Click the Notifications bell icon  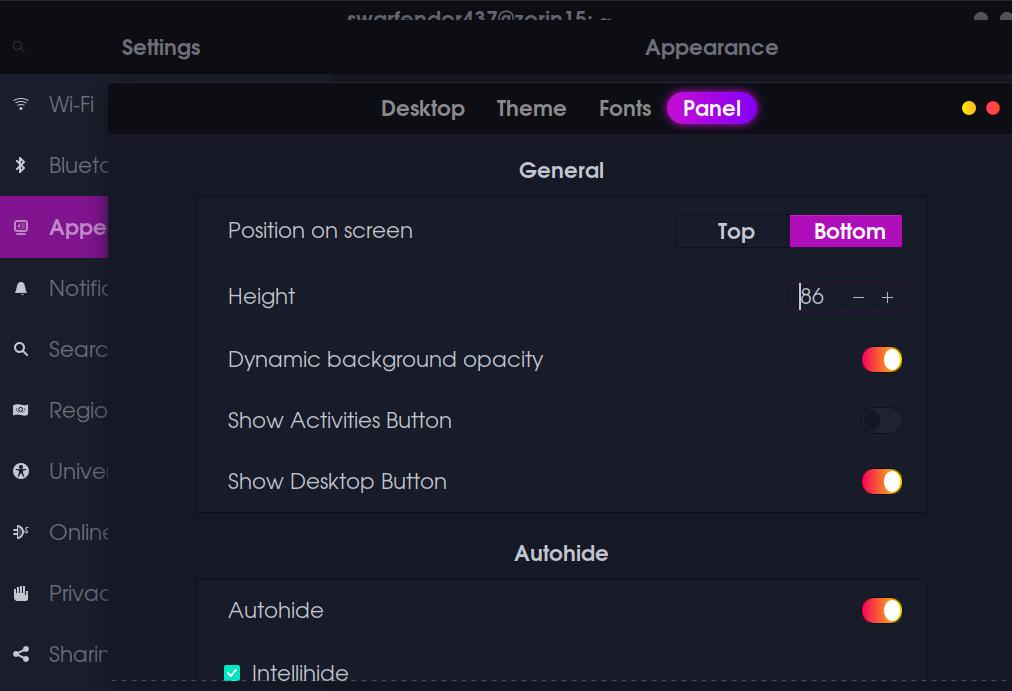(x=21, y=289)
